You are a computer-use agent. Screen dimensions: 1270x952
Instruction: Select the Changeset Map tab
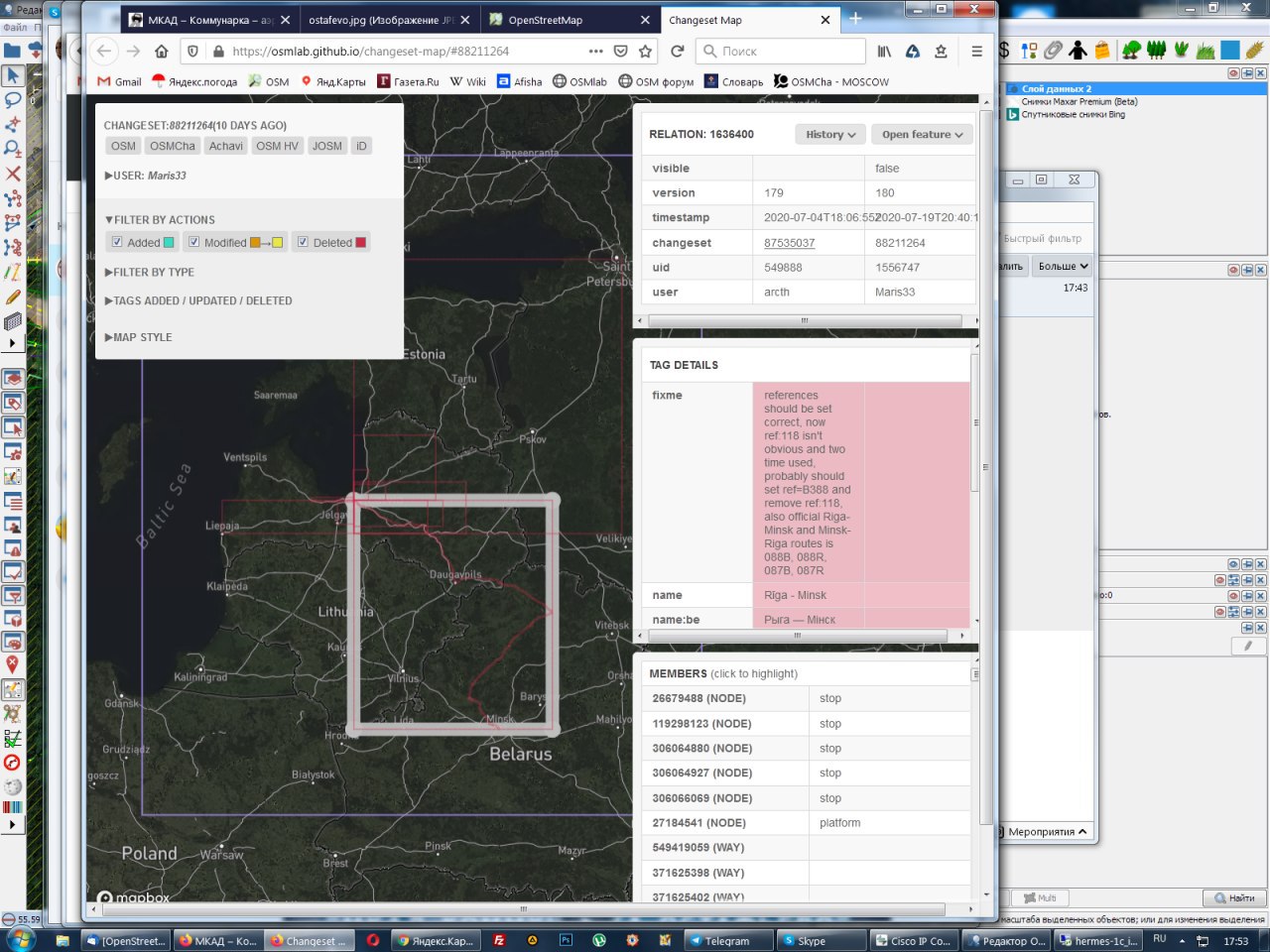click(749, 20)
